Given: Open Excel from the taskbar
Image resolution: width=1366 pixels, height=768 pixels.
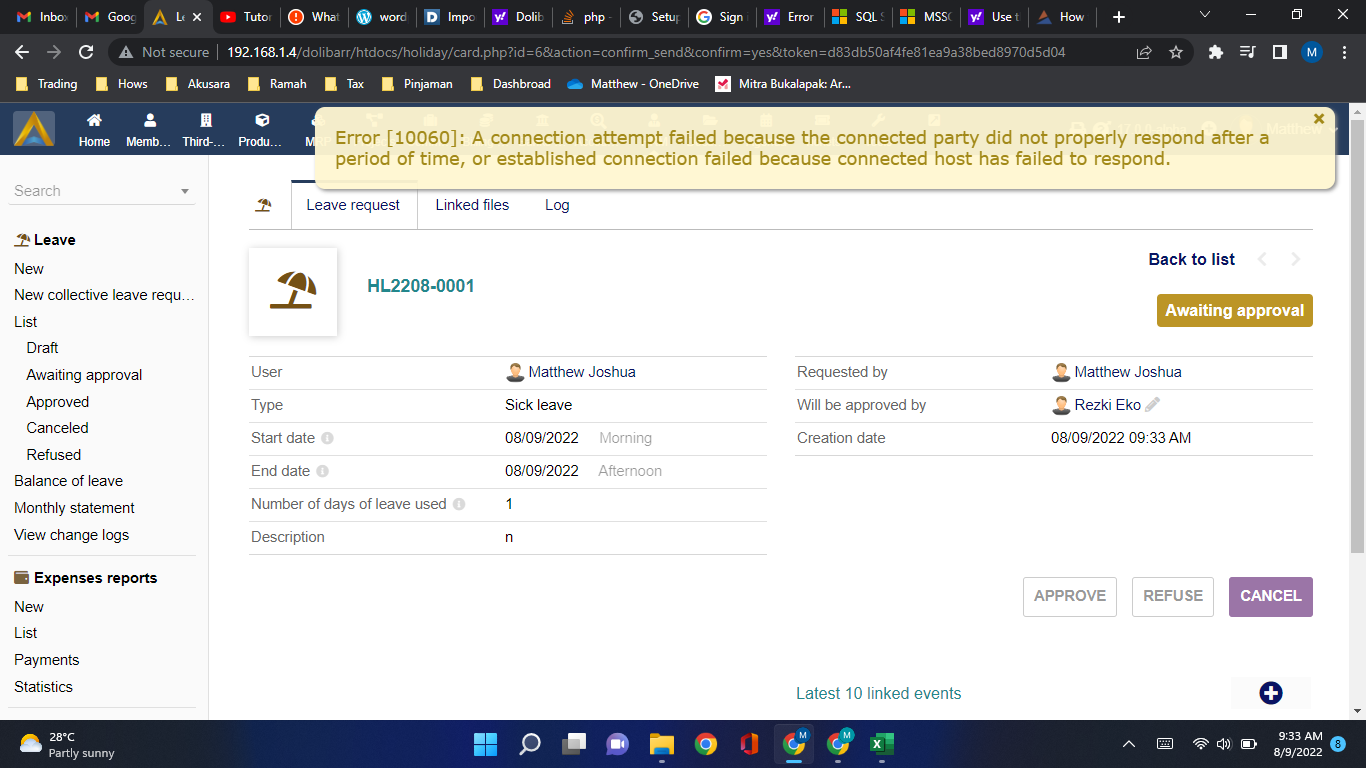Looking at the screenshot, I should click(x=881, y=744).
